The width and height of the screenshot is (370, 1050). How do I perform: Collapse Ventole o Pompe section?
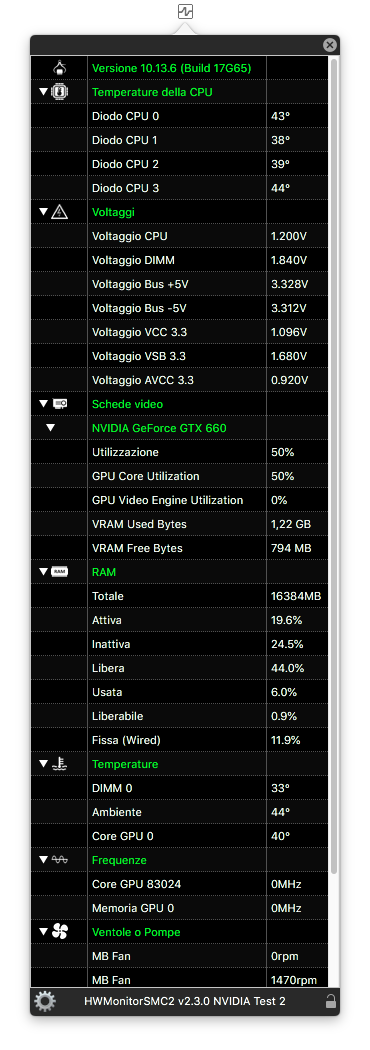pos(43,932)
